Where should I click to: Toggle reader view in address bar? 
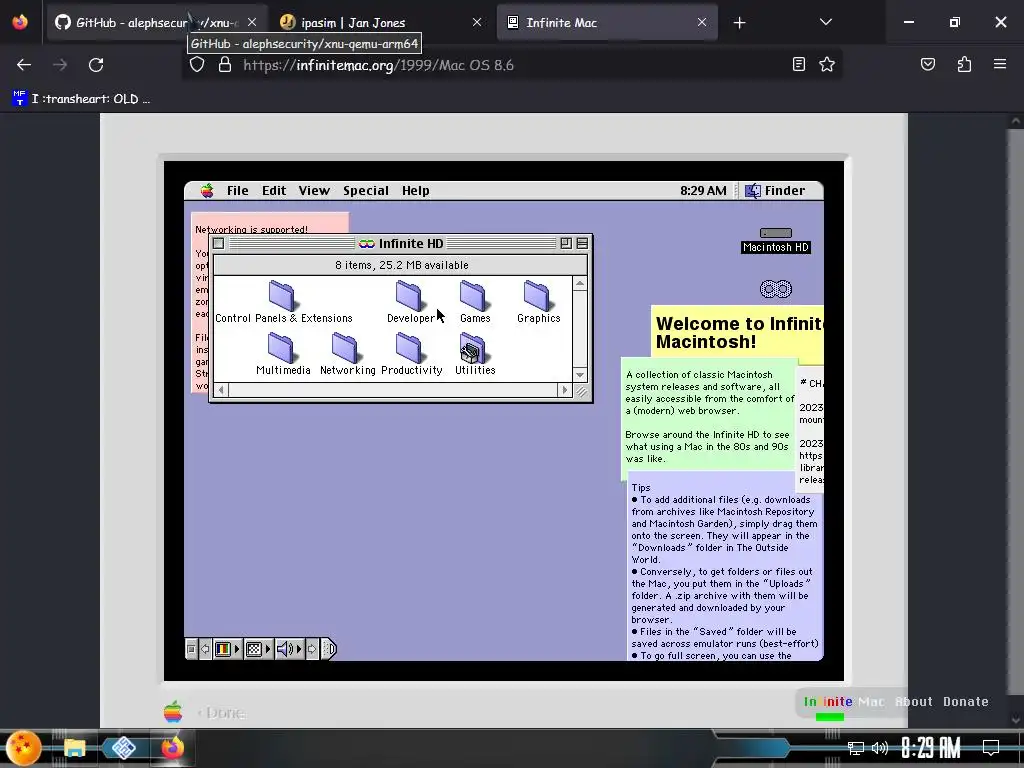click(x=798, y=64)
